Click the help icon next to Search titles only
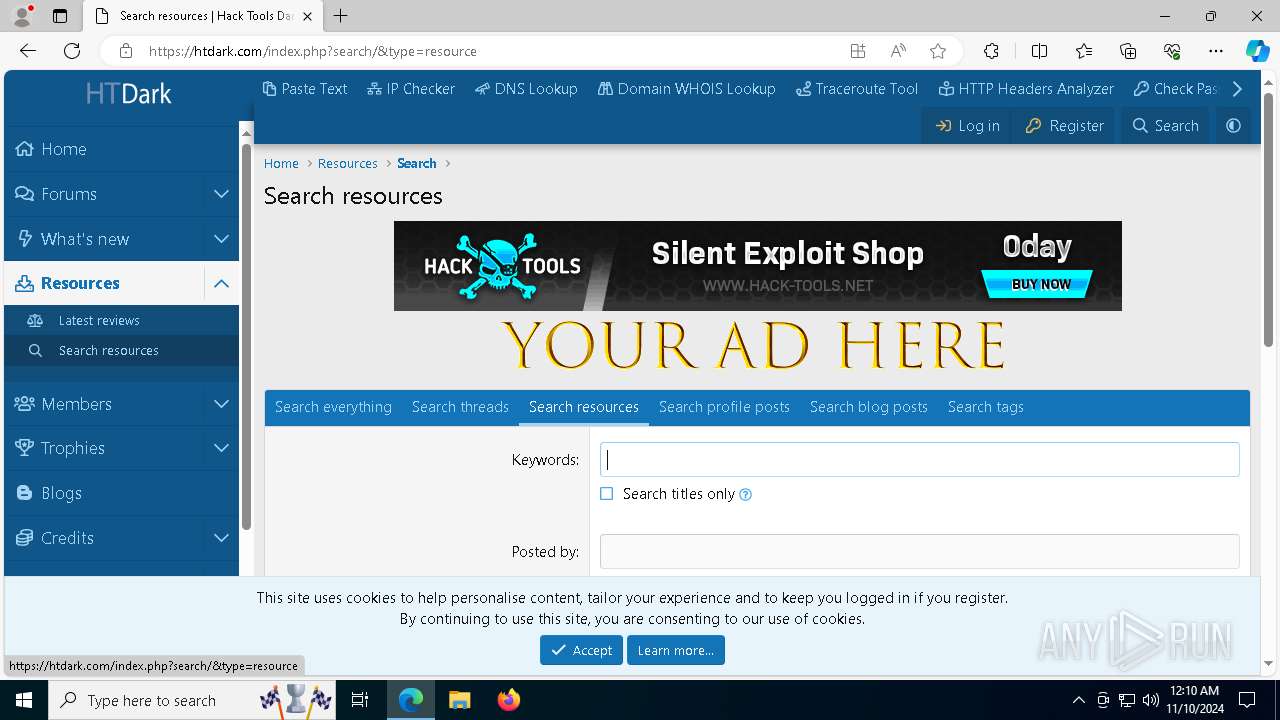The height and width of the screenshot is (720, 1280). [745, 494]
